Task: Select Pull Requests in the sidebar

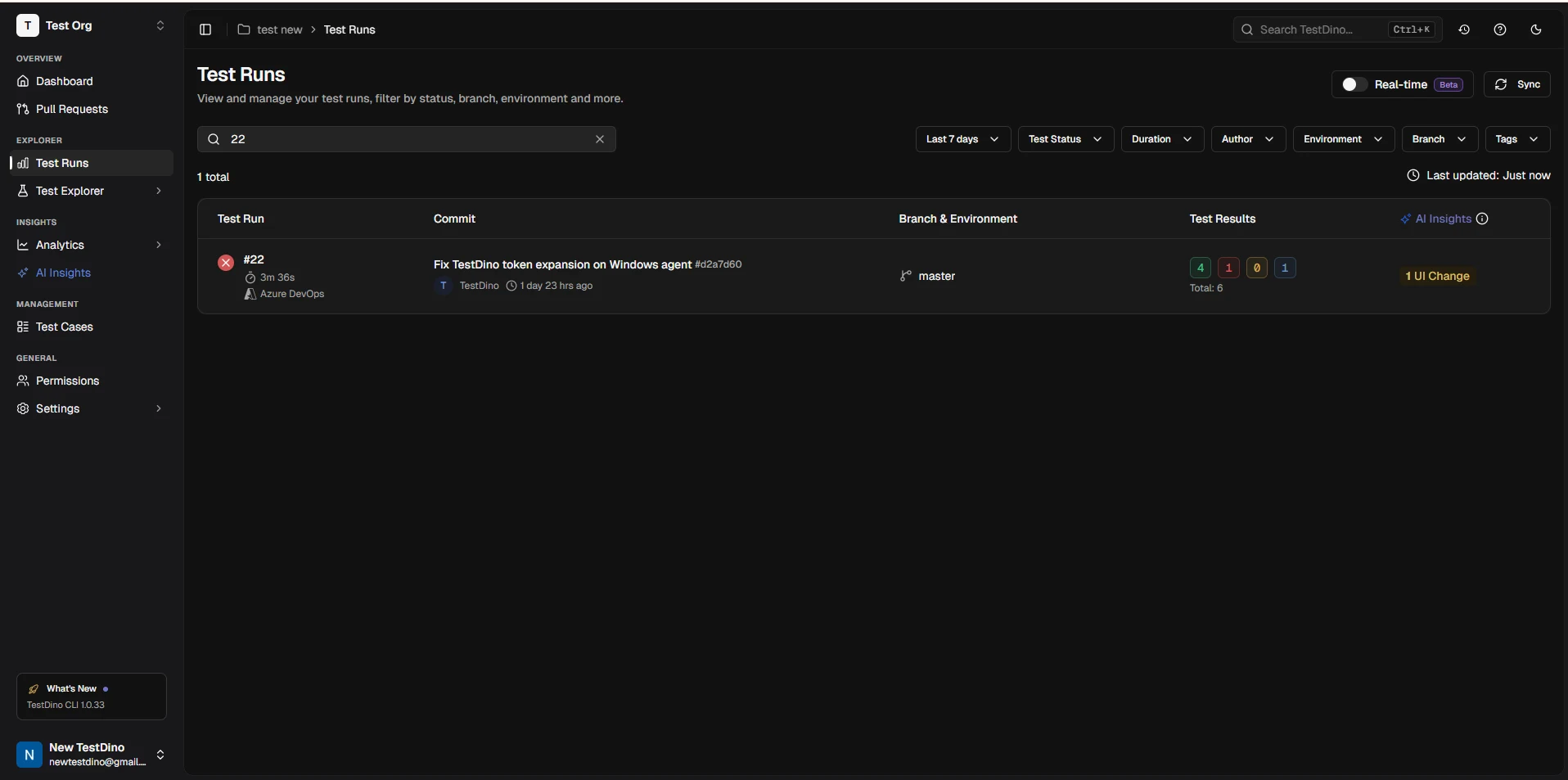Action: [x=72, y=108]
